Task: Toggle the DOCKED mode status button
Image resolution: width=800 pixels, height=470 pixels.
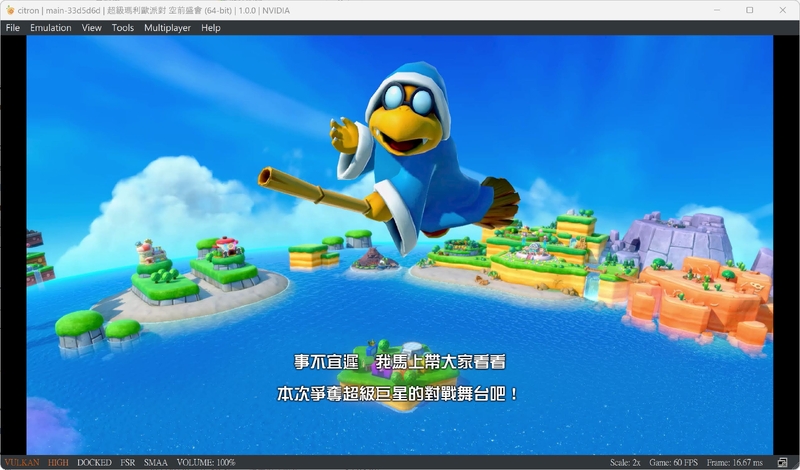Action: [x=94, y=462]
